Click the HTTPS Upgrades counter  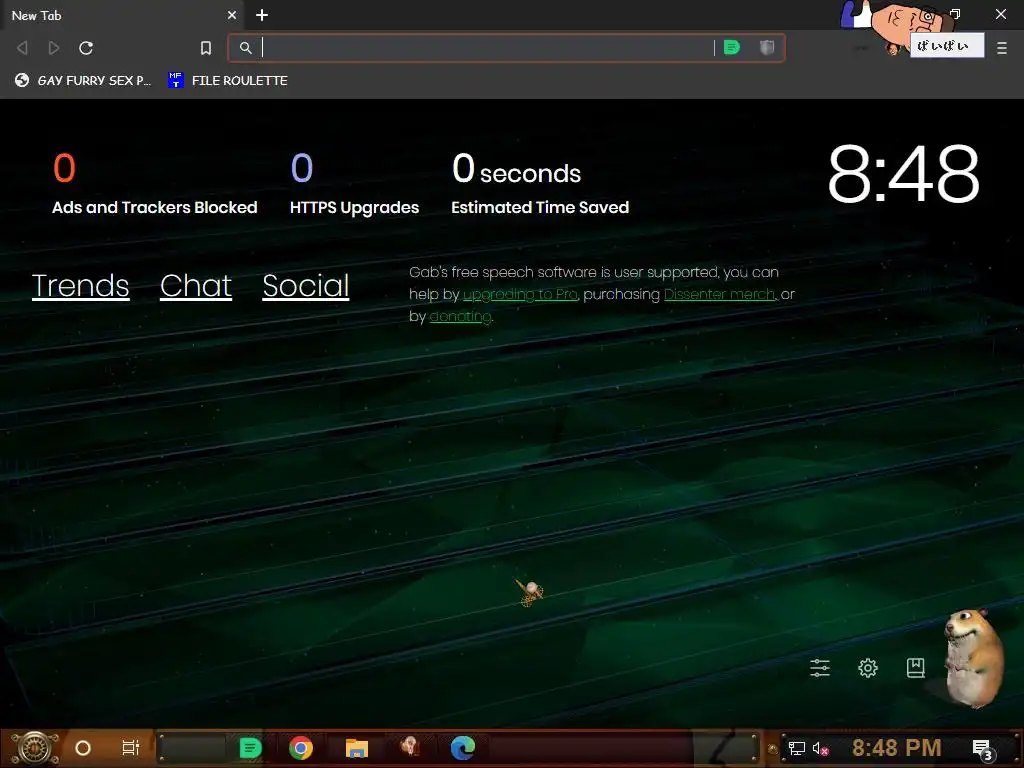355,184
